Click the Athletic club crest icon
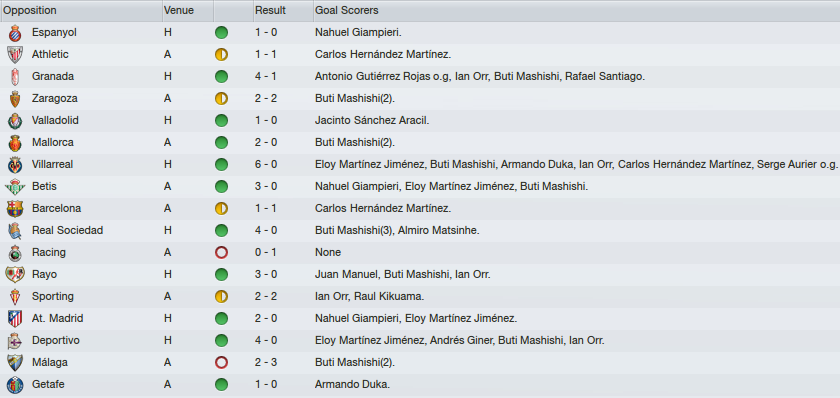This screenshot has width=840, height=398. coord(14,55)
